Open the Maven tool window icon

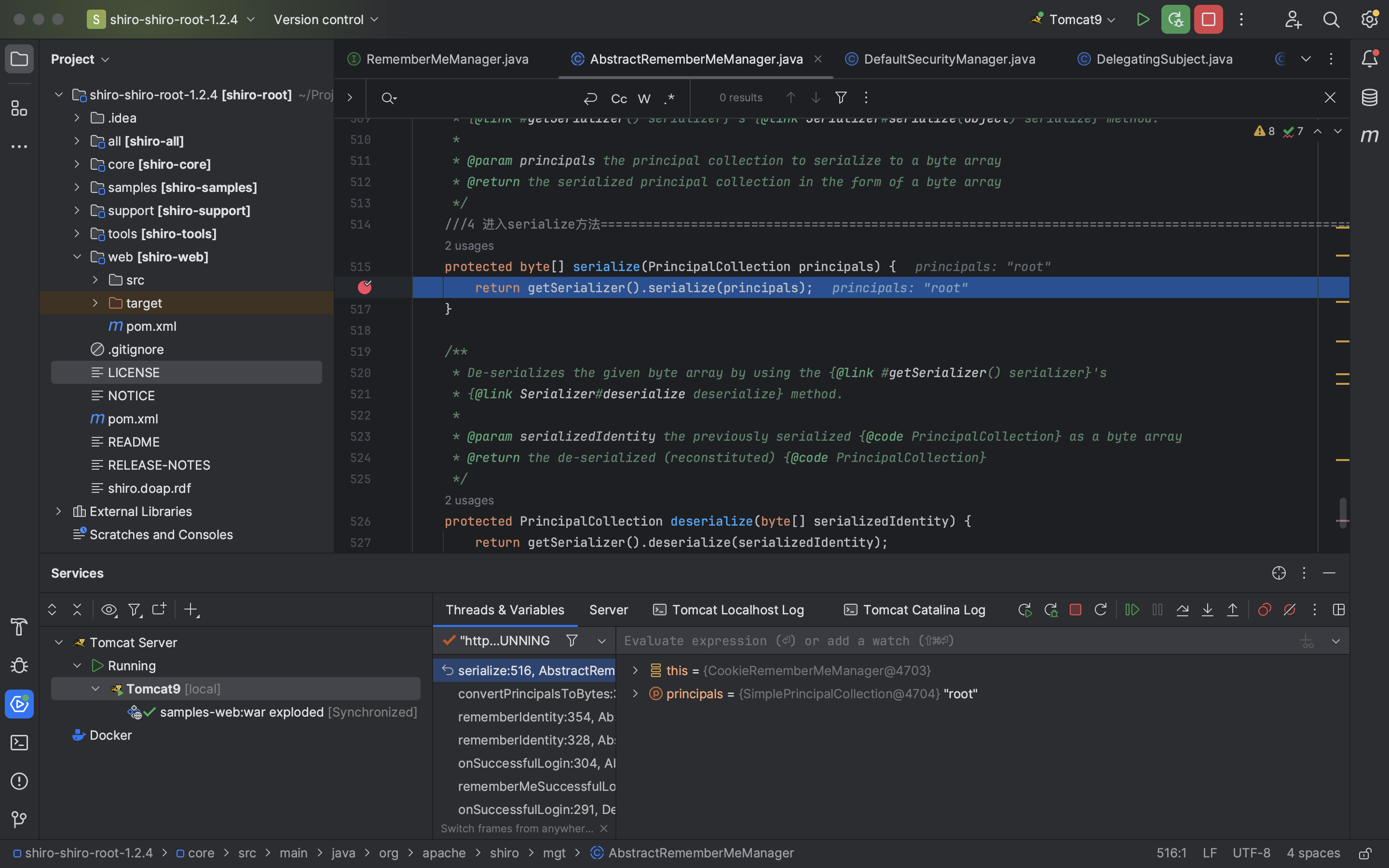(1370, 136)
